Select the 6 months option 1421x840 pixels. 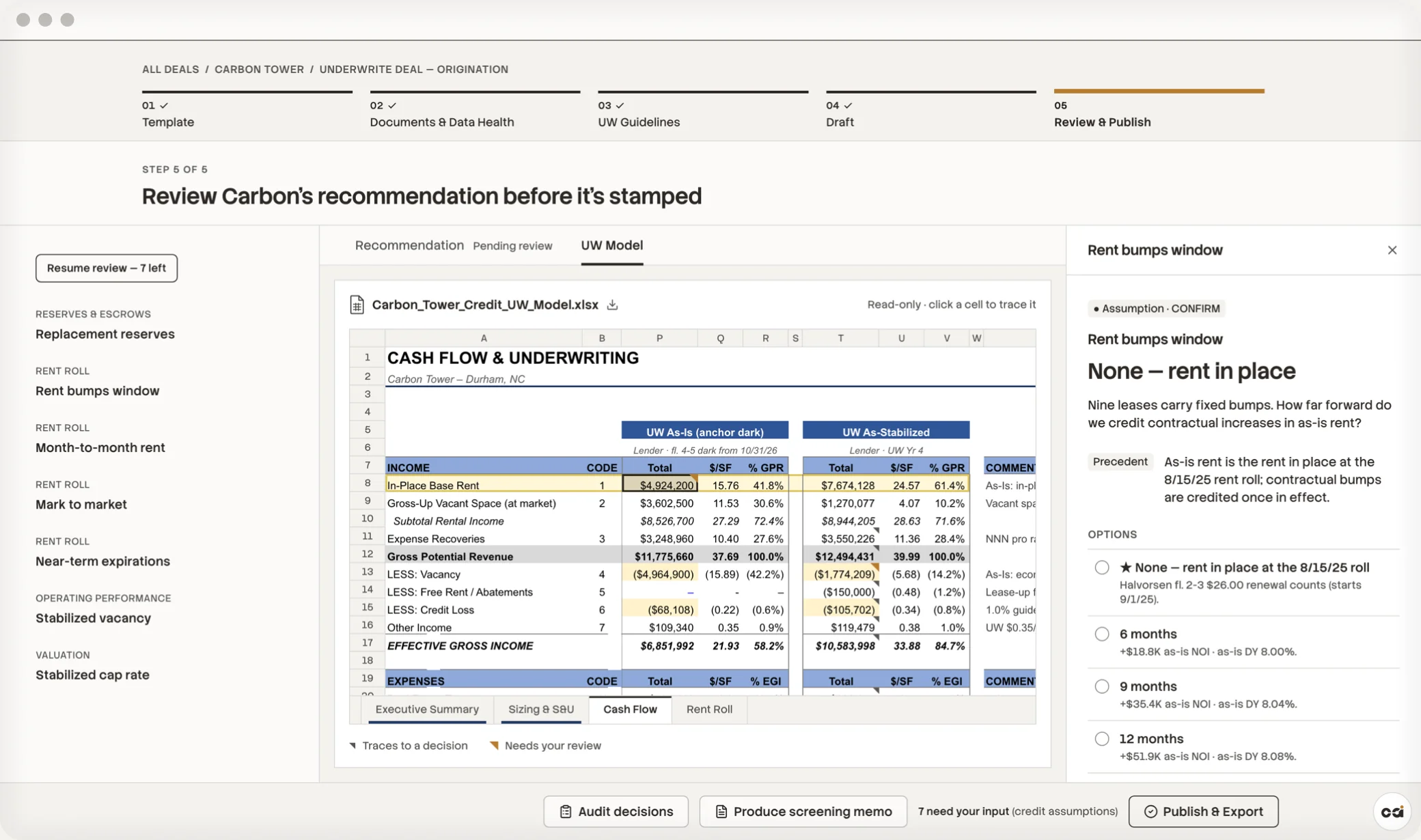pos(1101,634)
